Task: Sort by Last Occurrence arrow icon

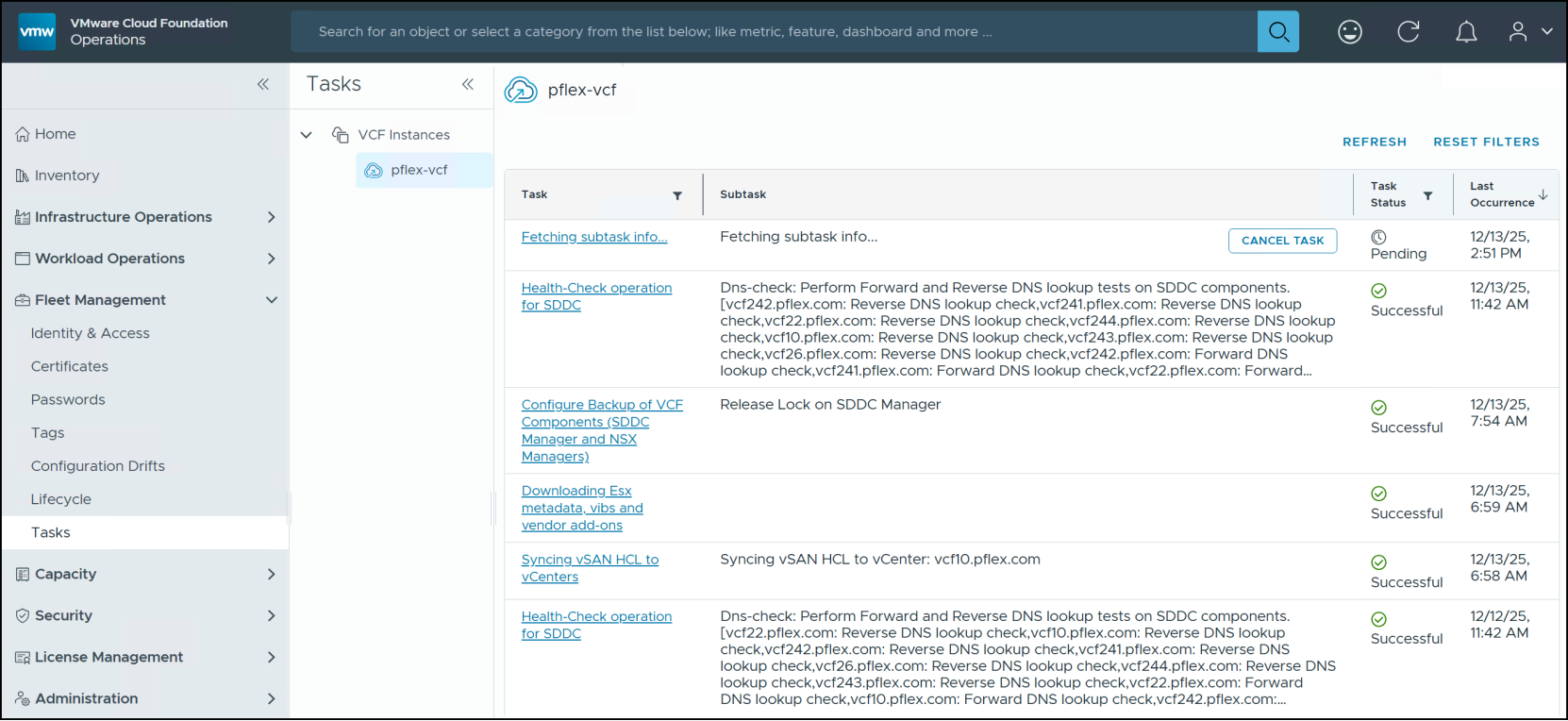Action: (1543, 194)
